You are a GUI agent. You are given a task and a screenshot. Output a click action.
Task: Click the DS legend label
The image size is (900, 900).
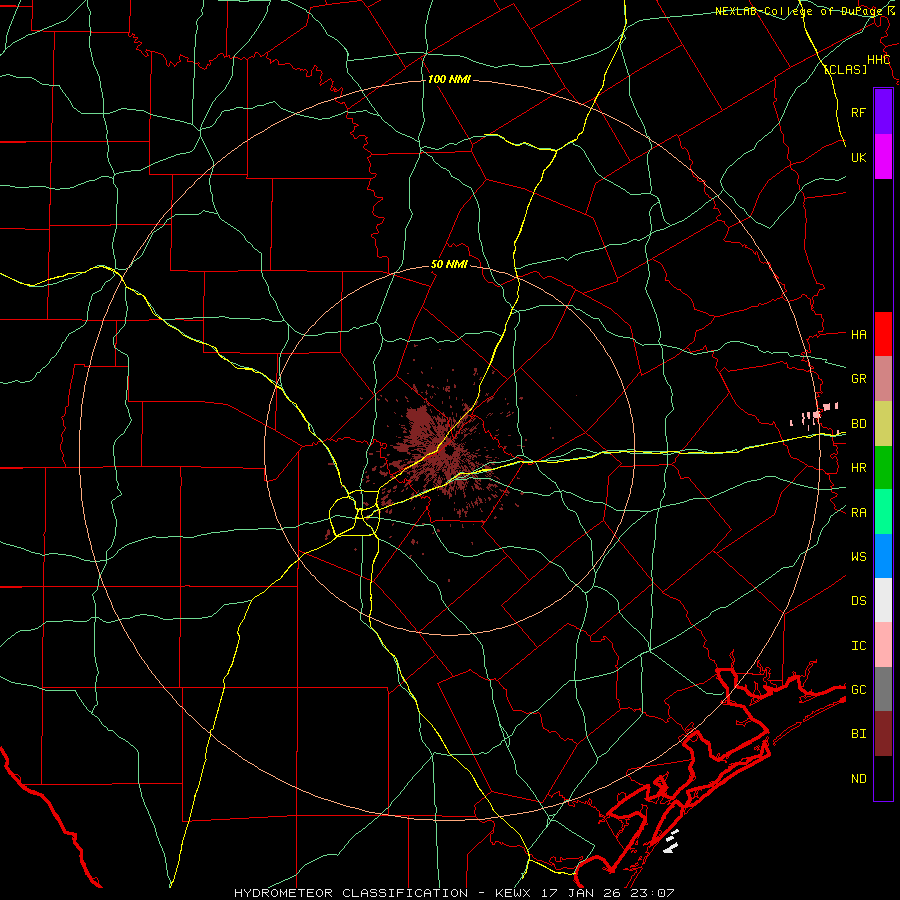858,601
